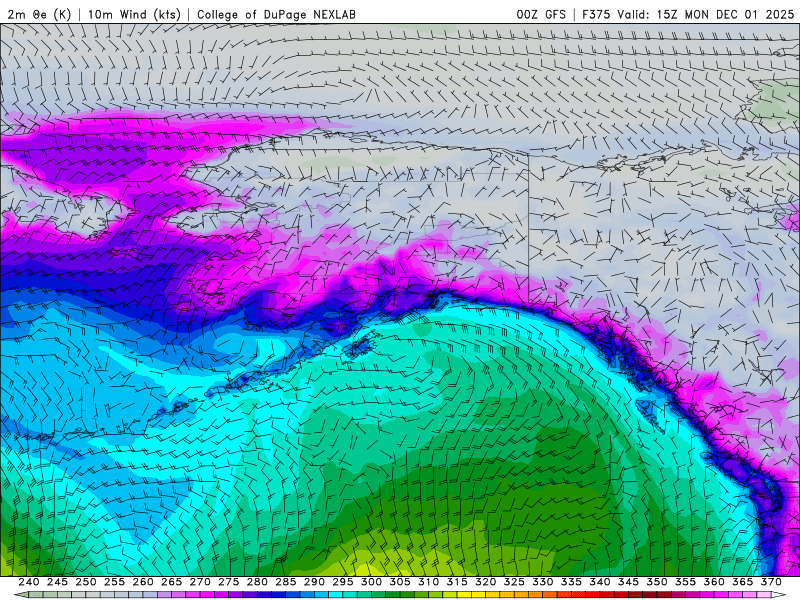The width and height of the screenshot is (800, 600).
Task: Click the 240 value on color scale
Action: (29, 582)
